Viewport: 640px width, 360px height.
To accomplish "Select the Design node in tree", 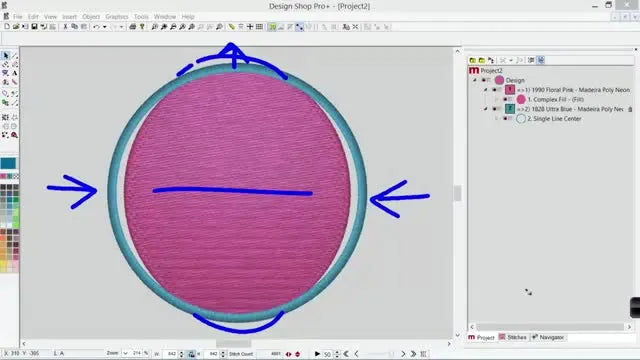I will point(515,80).
